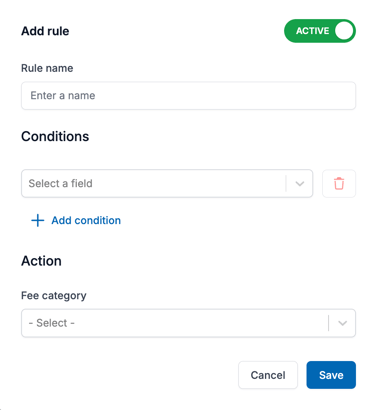Toggle the ACTIVE switch off
This screenshot has height=410, width=368.
pos(320,31)
